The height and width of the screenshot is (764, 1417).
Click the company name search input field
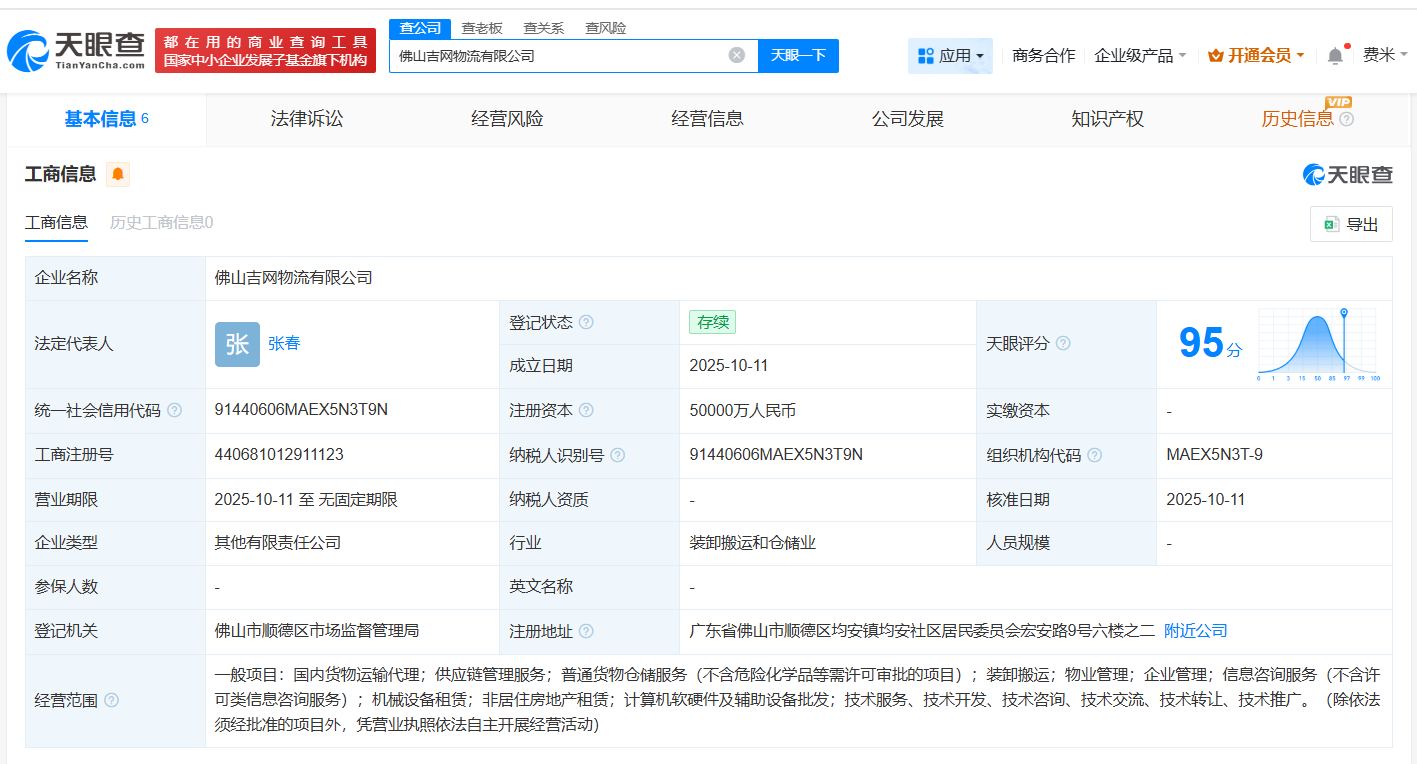(x=555, y=56)
